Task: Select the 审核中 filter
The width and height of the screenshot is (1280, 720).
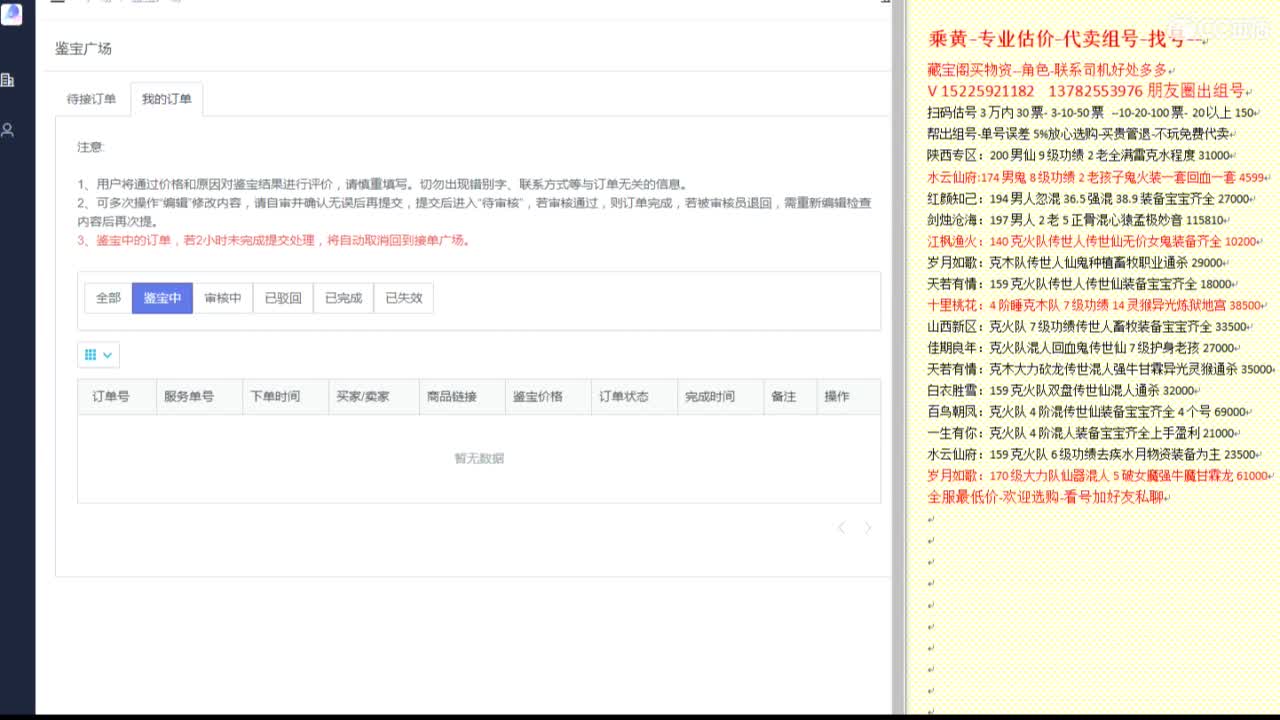Action: coord(222,298)
